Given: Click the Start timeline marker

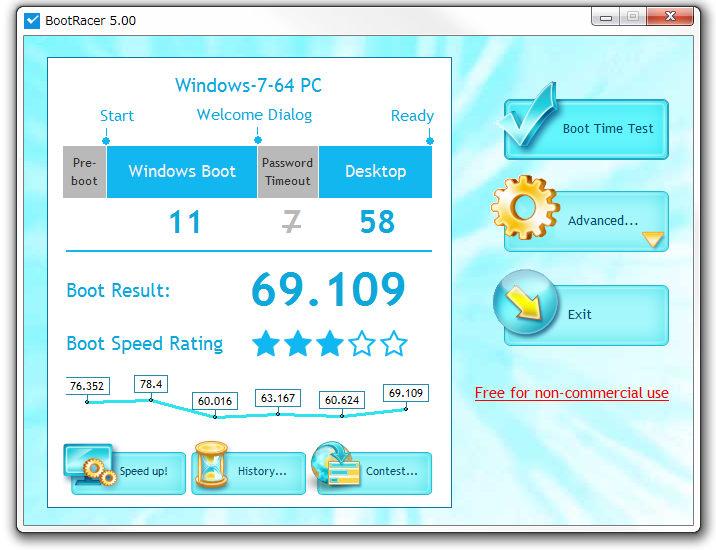Looking at the screenshot, I should click(106, 141).
